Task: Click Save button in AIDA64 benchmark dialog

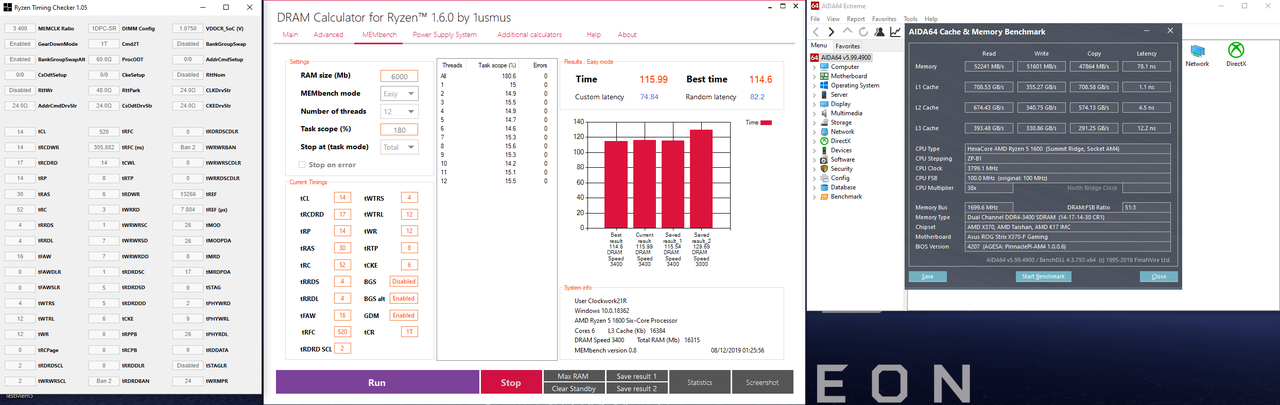Action: tap(927, 276)
